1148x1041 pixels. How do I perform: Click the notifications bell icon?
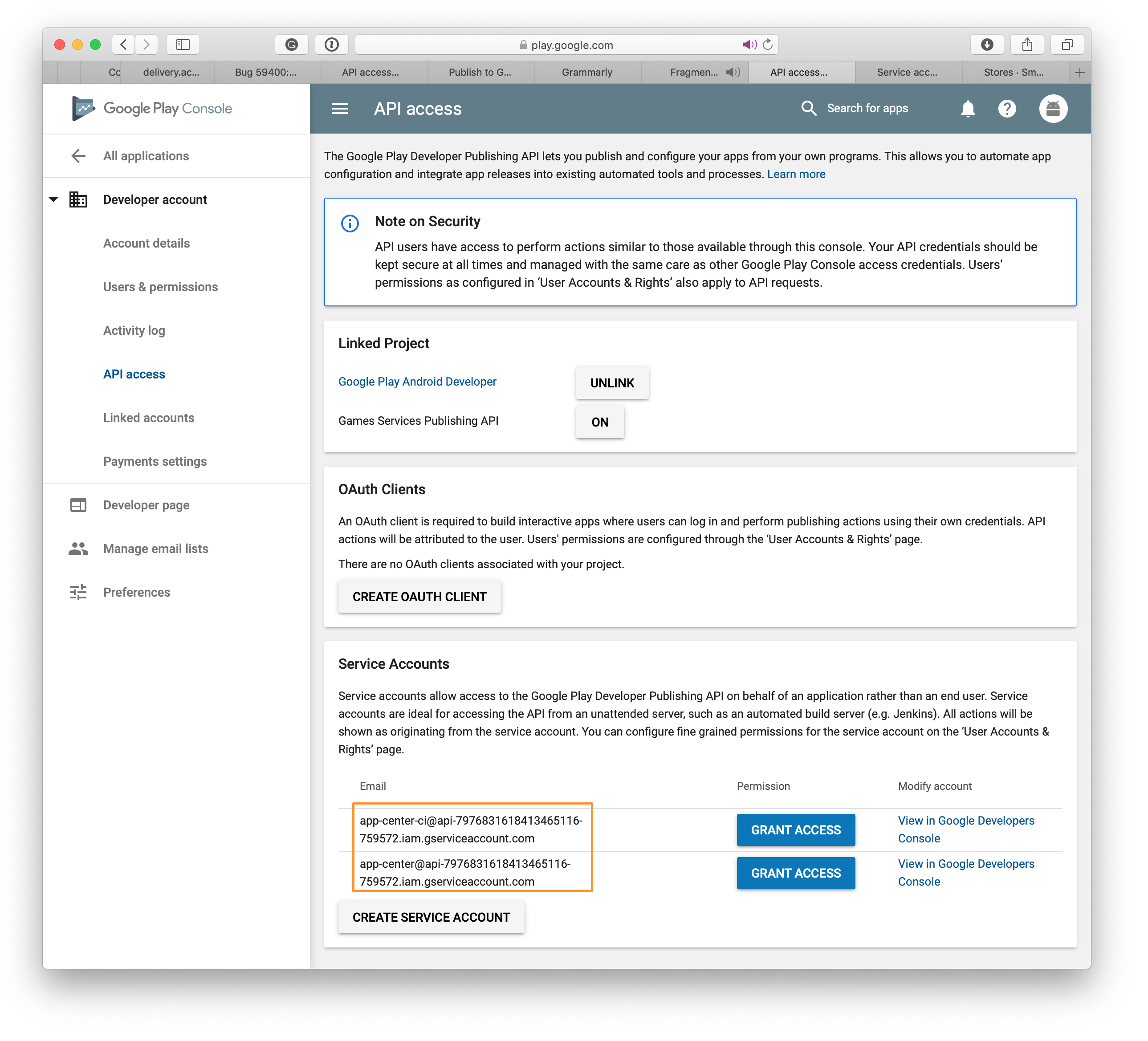tap(966, 108)
